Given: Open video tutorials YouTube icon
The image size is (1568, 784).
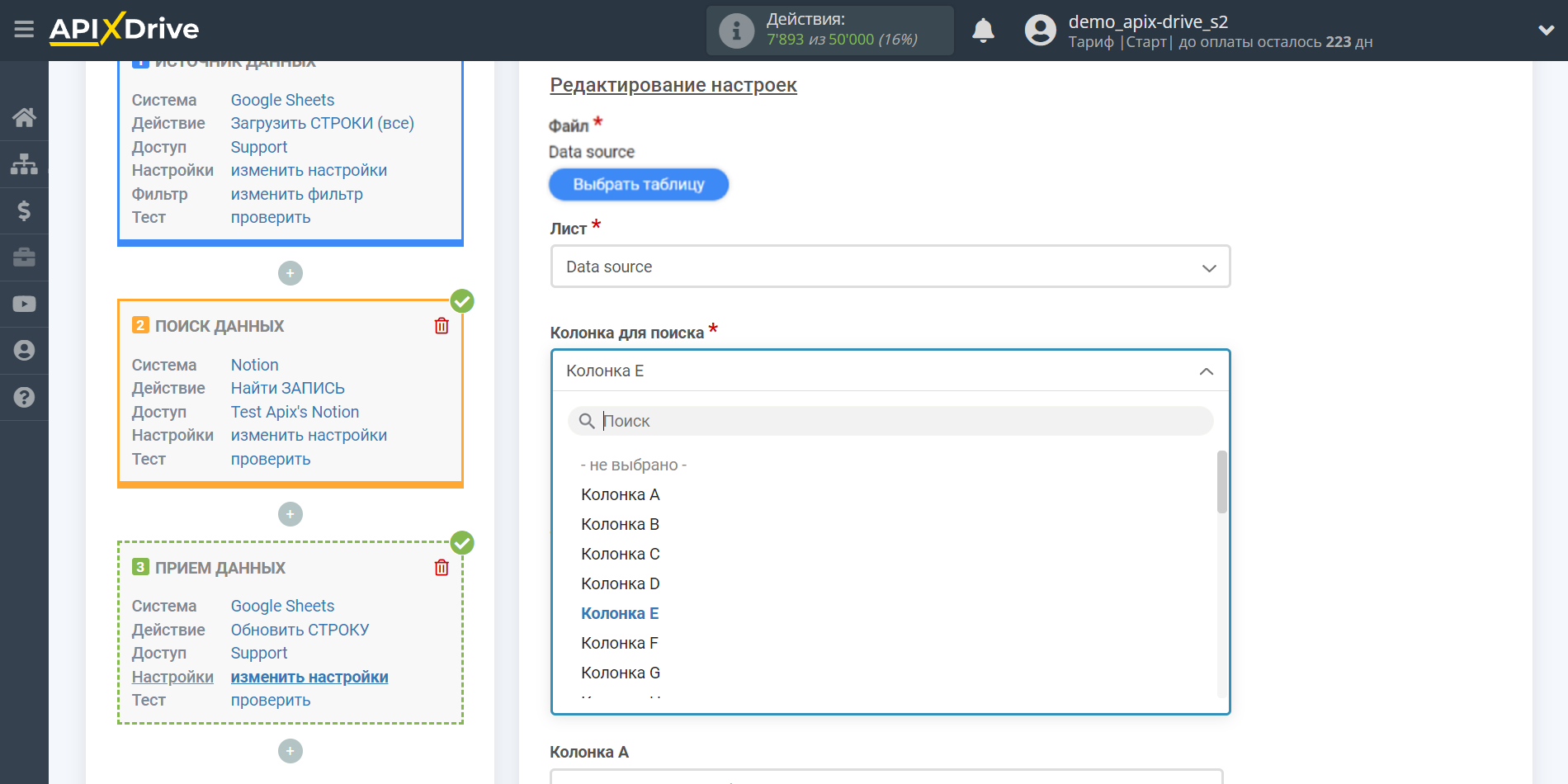Looking at the screenshot, I should pos(24,304).
